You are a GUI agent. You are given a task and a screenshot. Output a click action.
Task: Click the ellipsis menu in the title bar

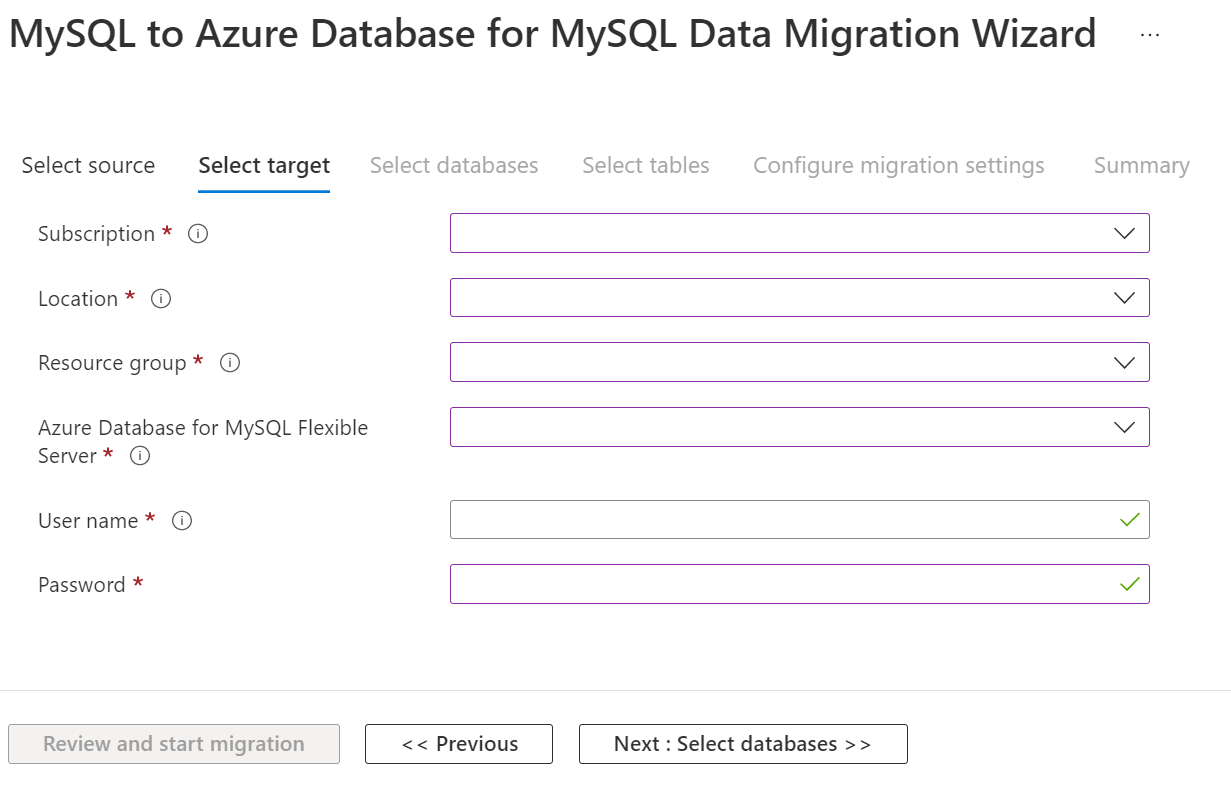click(x=1149, y=33)
